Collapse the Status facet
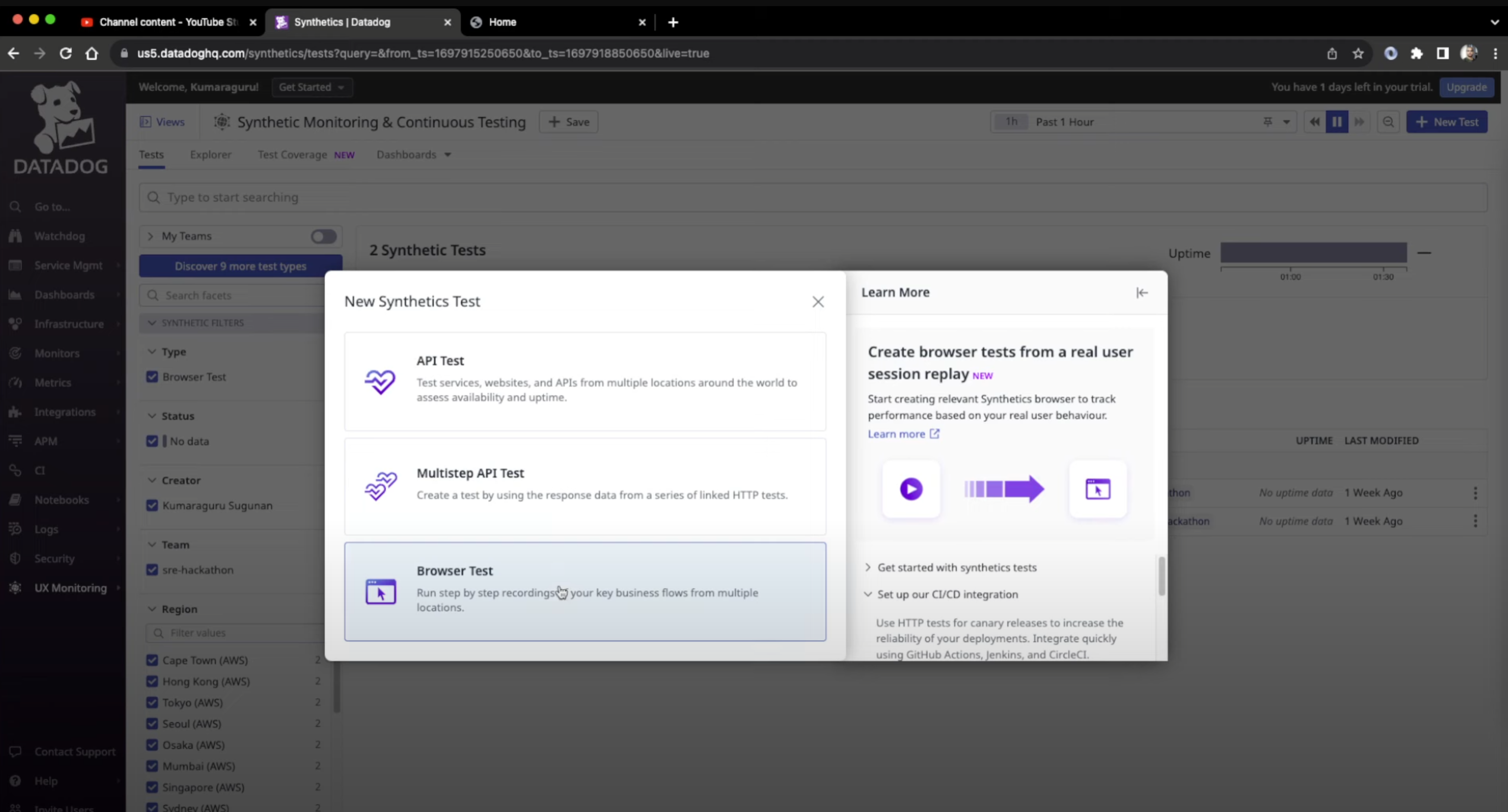Image resolution: width=1508 pixels, height=812 pixels. click(x=152, y=416)
